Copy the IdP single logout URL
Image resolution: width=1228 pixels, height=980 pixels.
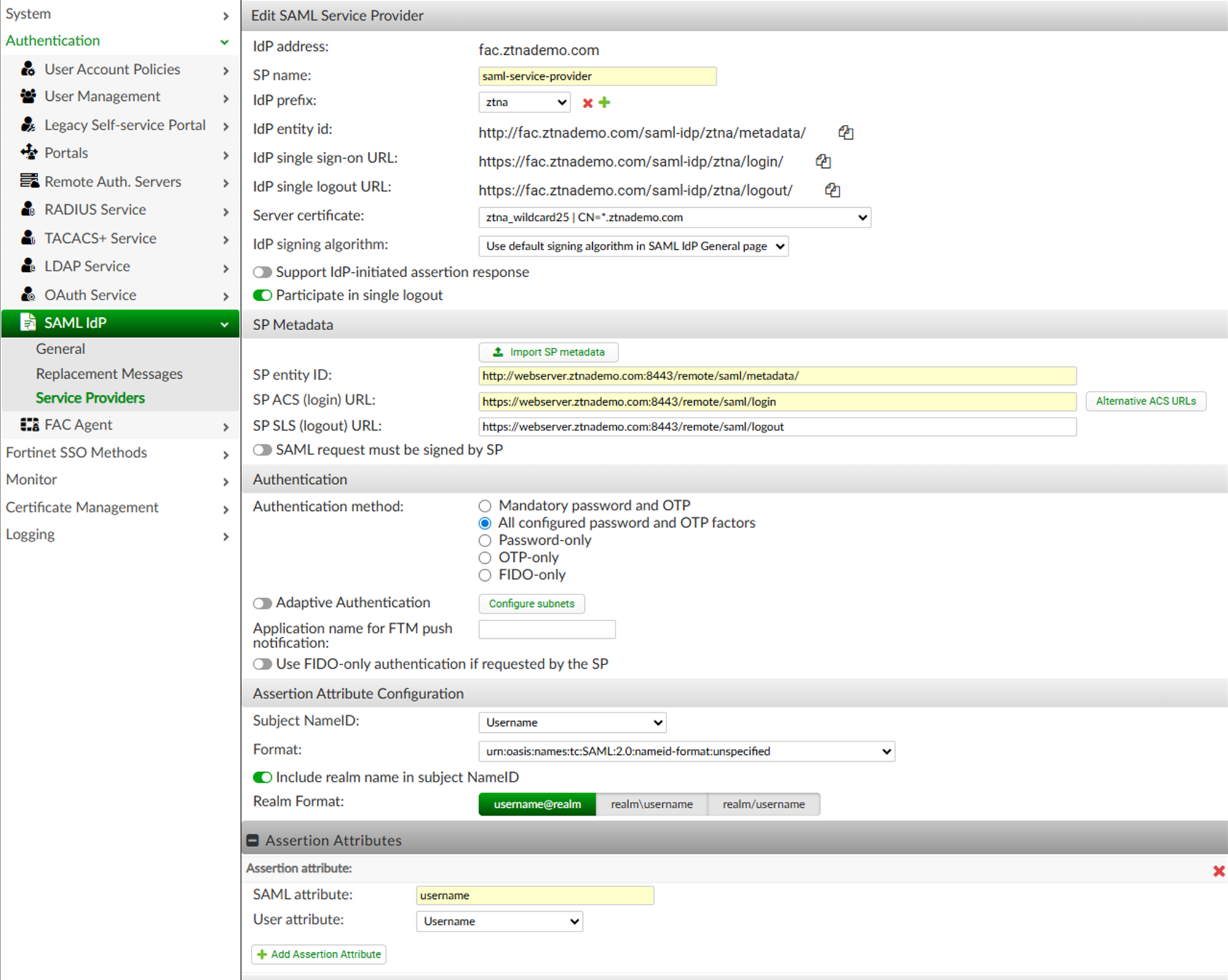click(x=832, y=190)
